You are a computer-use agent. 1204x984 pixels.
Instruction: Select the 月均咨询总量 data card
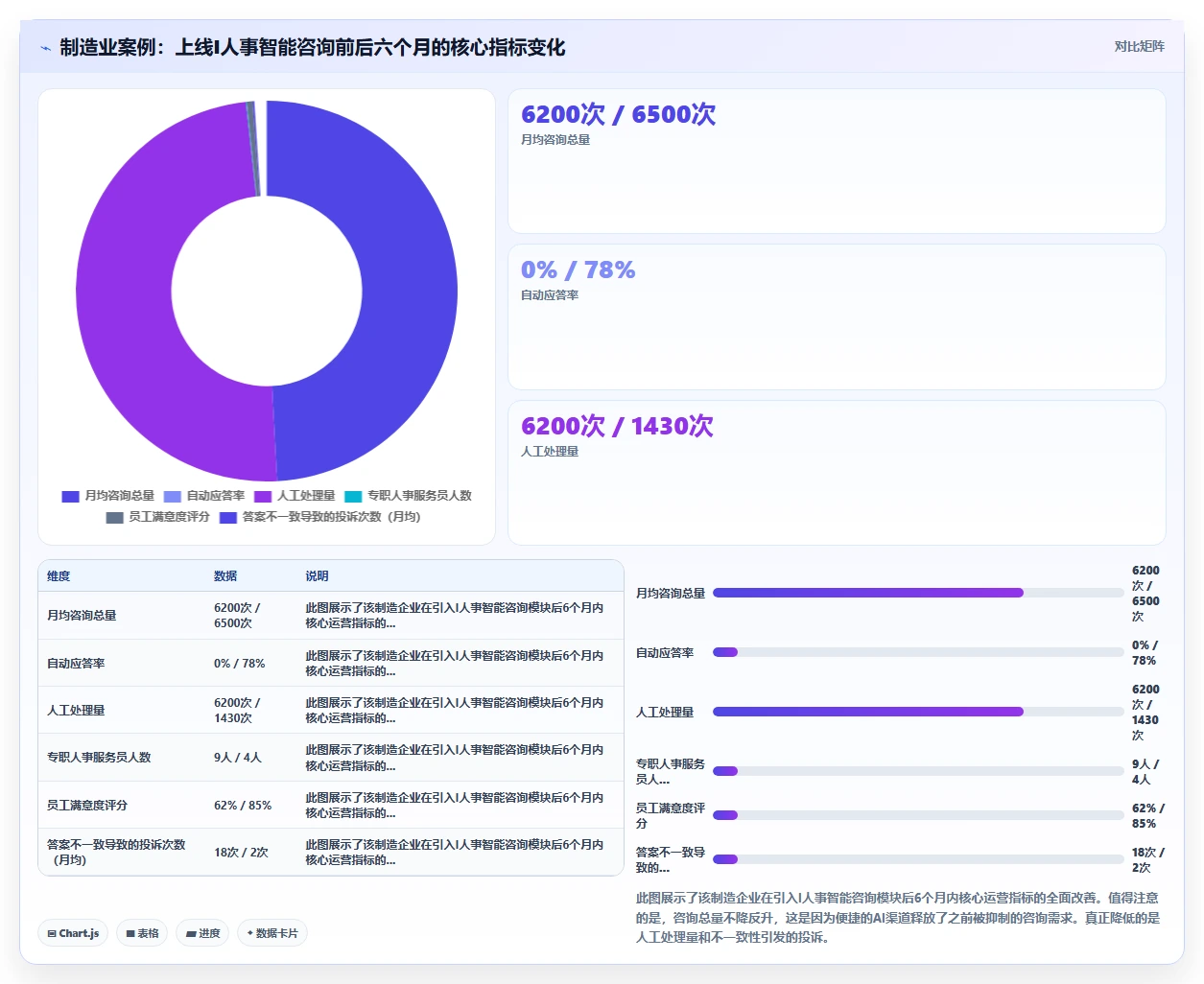pos(837,161)
